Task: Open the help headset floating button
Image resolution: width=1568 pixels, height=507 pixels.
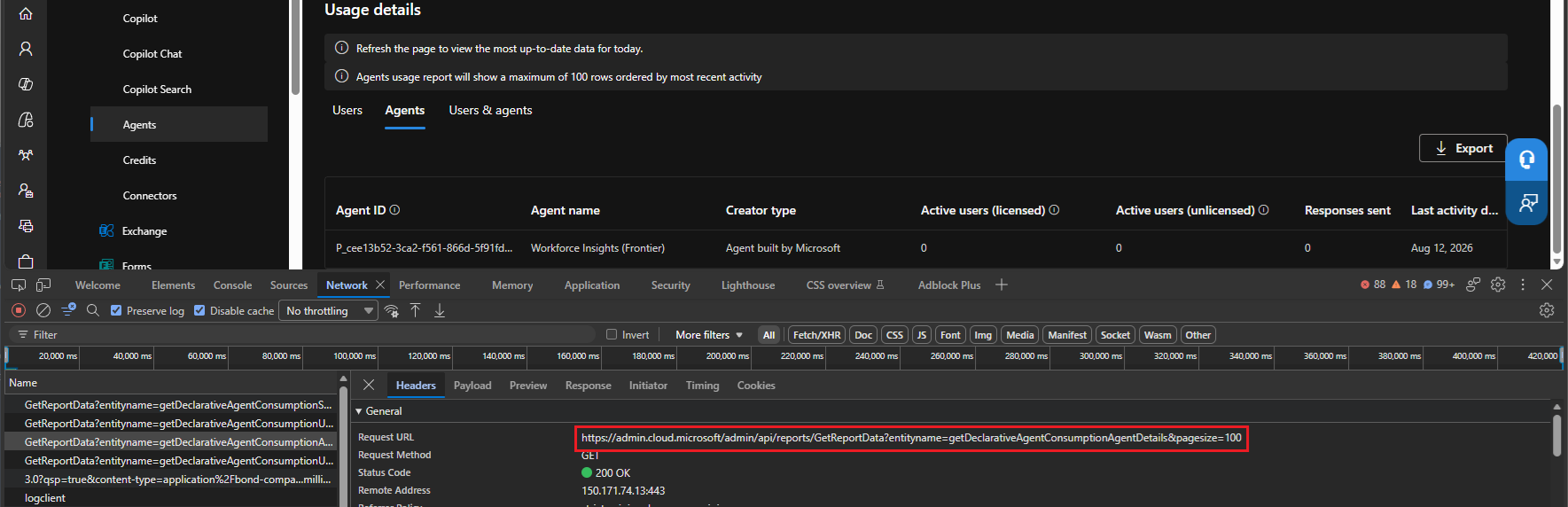Action: (1526, 160)
